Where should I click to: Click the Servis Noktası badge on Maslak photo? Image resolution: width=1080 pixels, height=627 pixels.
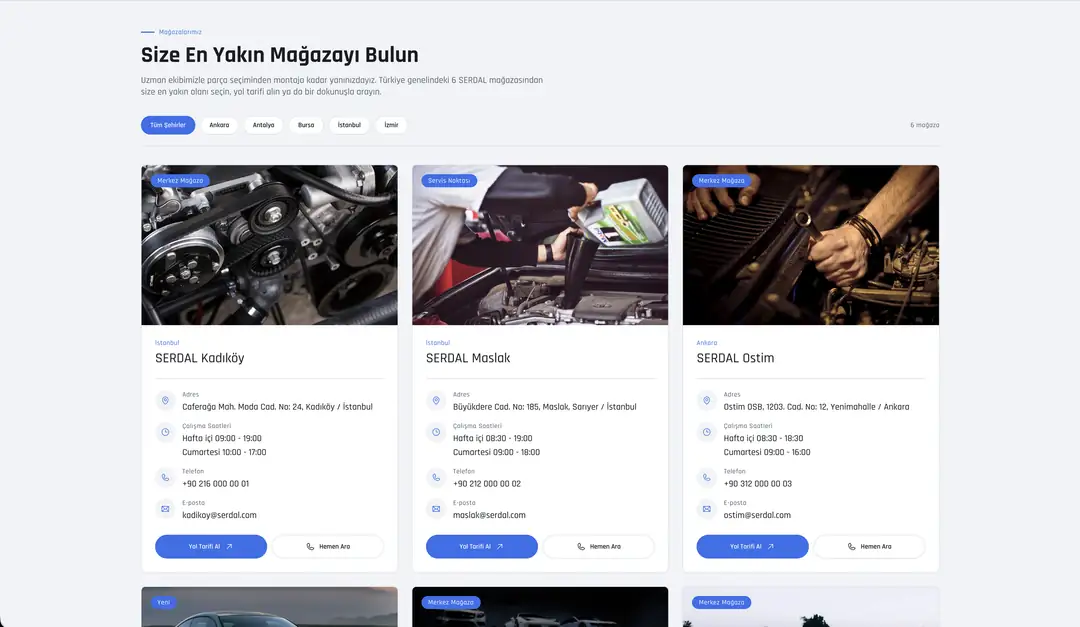pyautogui.click(x=449, y=181)
